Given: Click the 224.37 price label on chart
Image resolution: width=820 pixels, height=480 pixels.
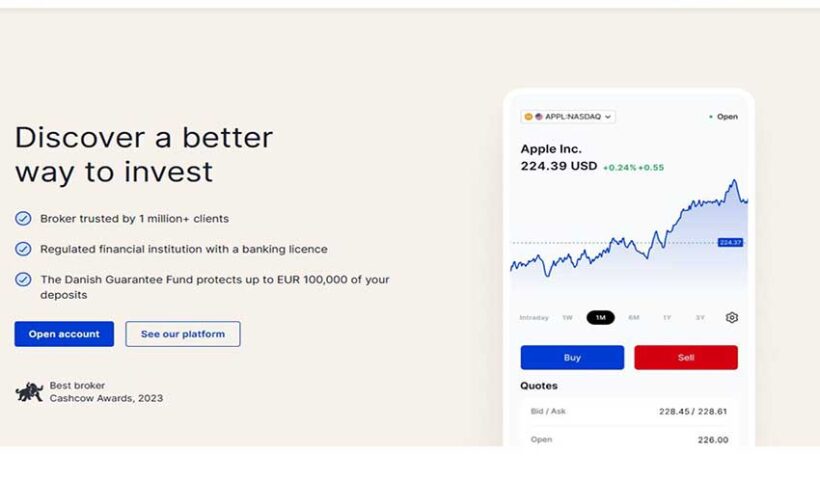Looking at the screenshot, I should point(730,242).
